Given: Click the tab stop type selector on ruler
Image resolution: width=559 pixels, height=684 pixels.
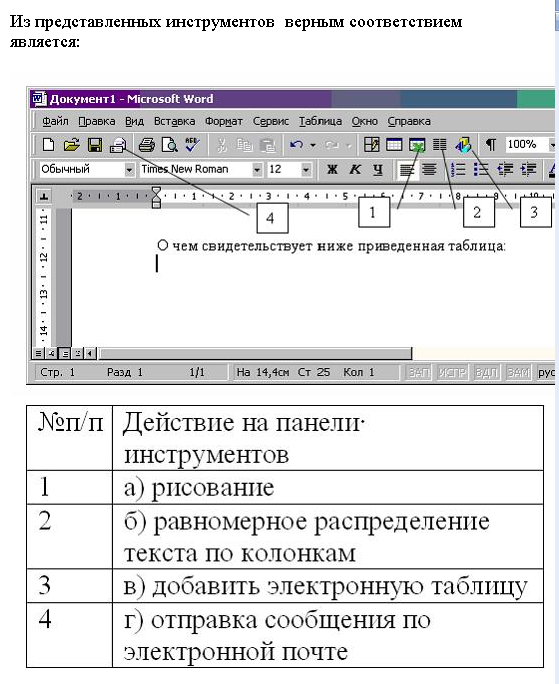Looking at the screenshot, I should coord(44,196).
